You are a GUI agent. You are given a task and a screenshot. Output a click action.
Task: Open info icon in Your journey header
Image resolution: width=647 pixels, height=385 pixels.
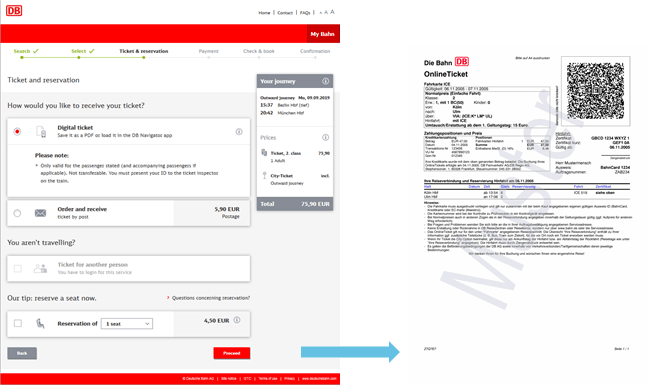pyautogui.click(x=326, y=81)
